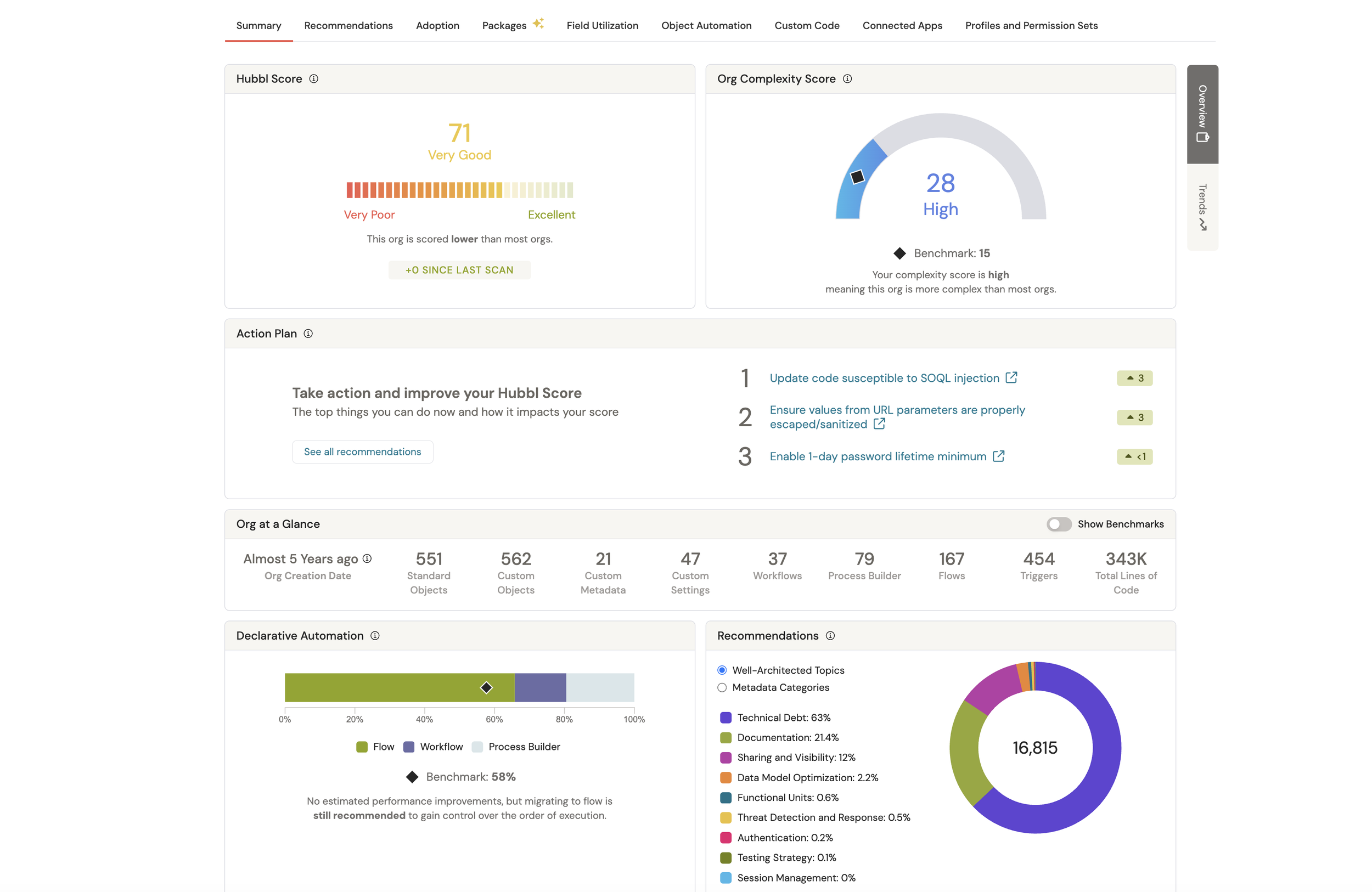The width and height of the screenshot is (1372, 892).
Task: Open the Overview side panel tab
Action: pyautogui.click(x=1202, y=114)
